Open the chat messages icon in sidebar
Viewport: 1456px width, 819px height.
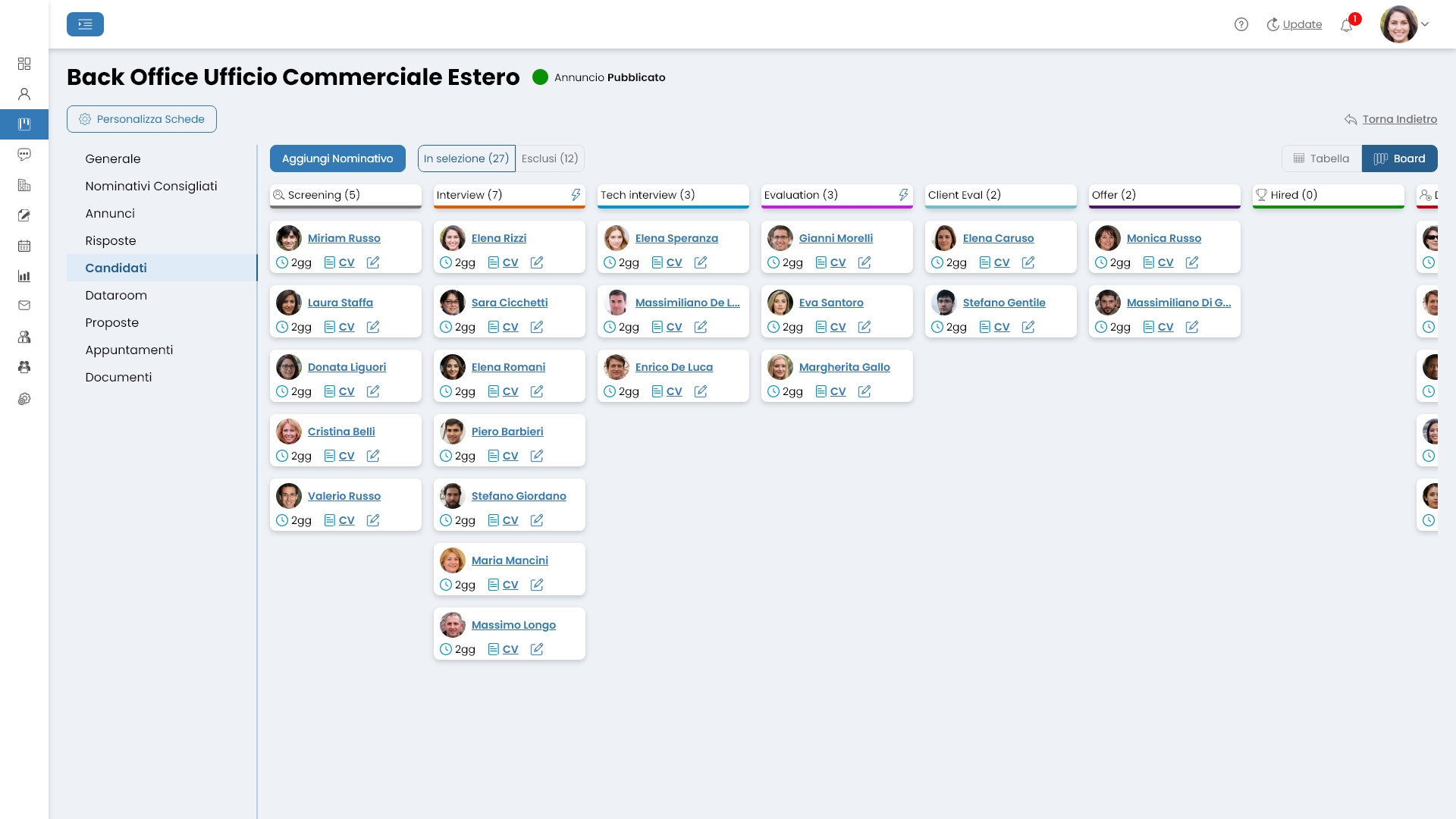[x=24, y=155]
